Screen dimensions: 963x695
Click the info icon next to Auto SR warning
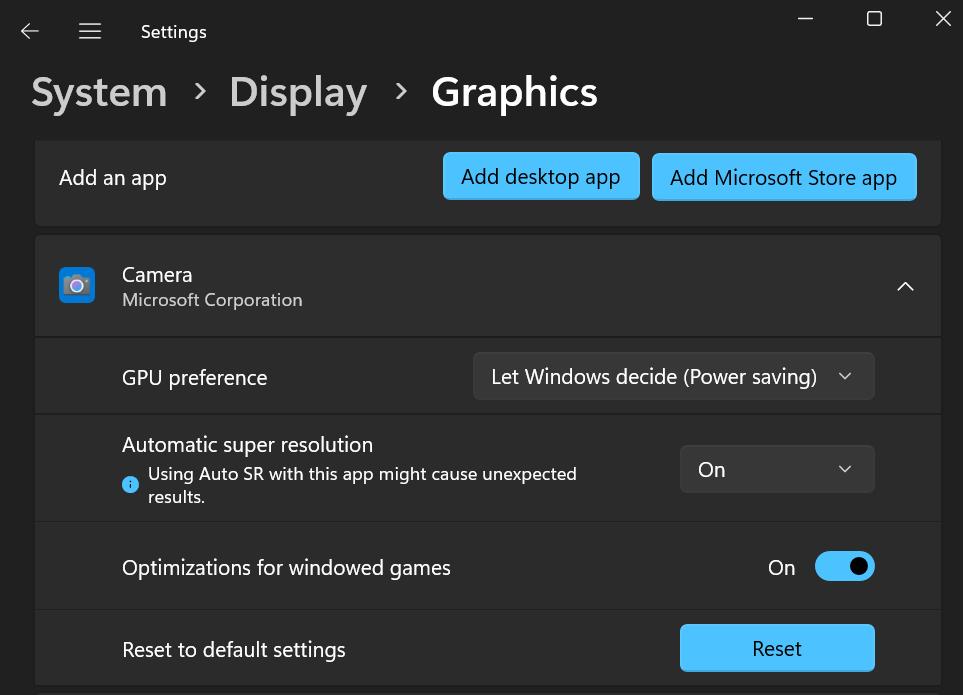129,484
